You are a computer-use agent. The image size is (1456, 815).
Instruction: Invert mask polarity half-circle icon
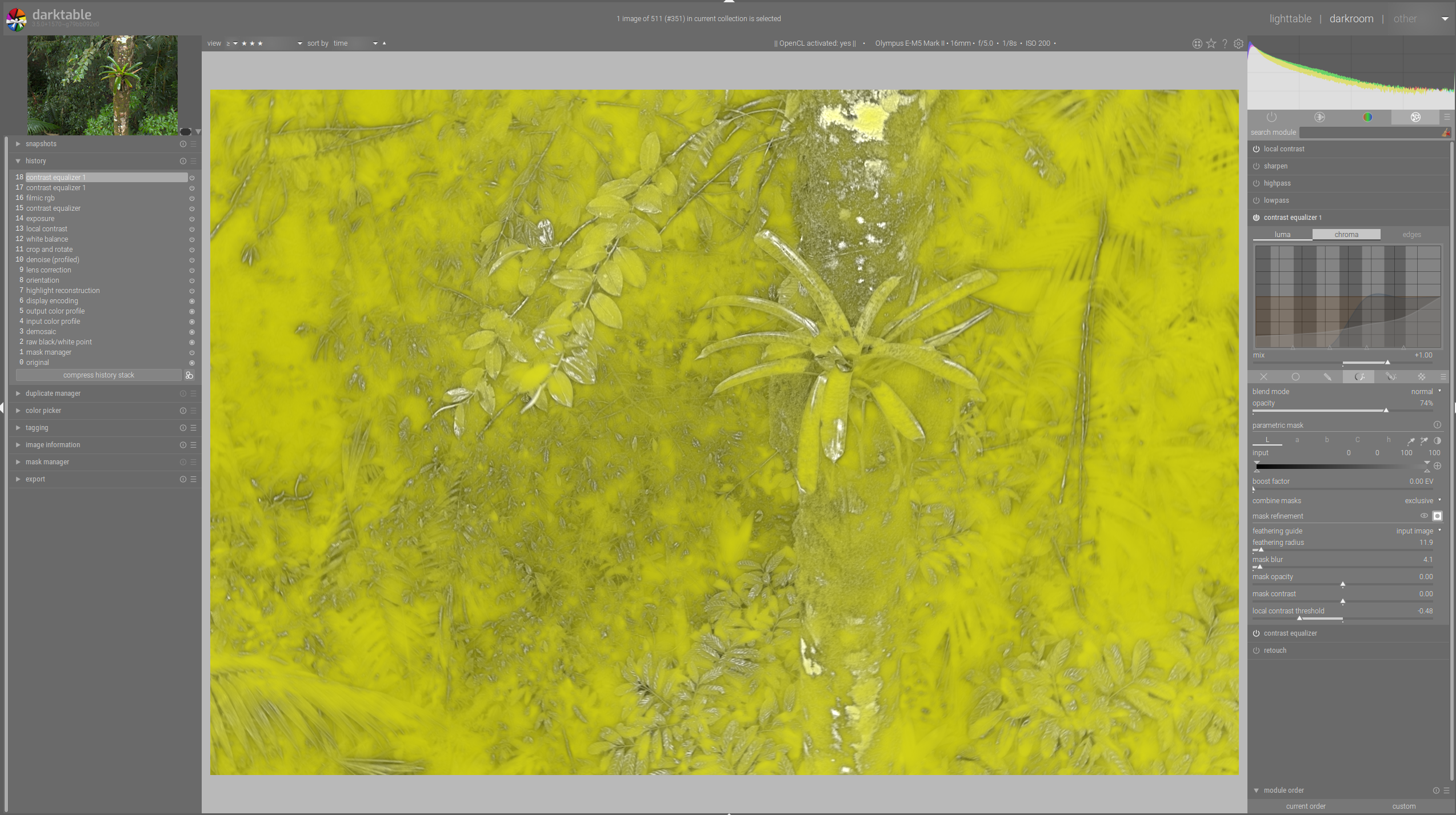tap(1437, 440)
